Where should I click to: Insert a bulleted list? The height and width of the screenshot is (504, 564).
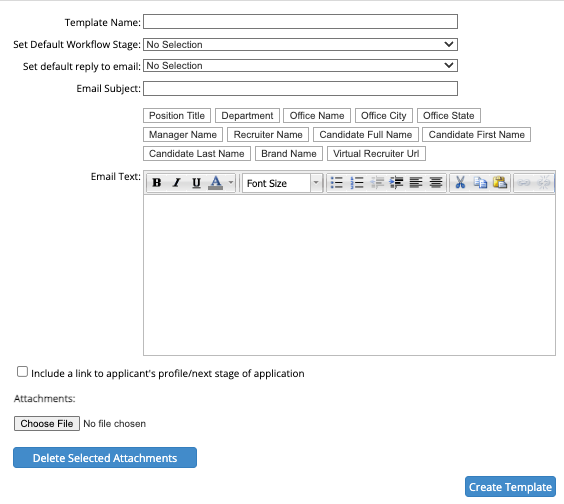[337, 183]
